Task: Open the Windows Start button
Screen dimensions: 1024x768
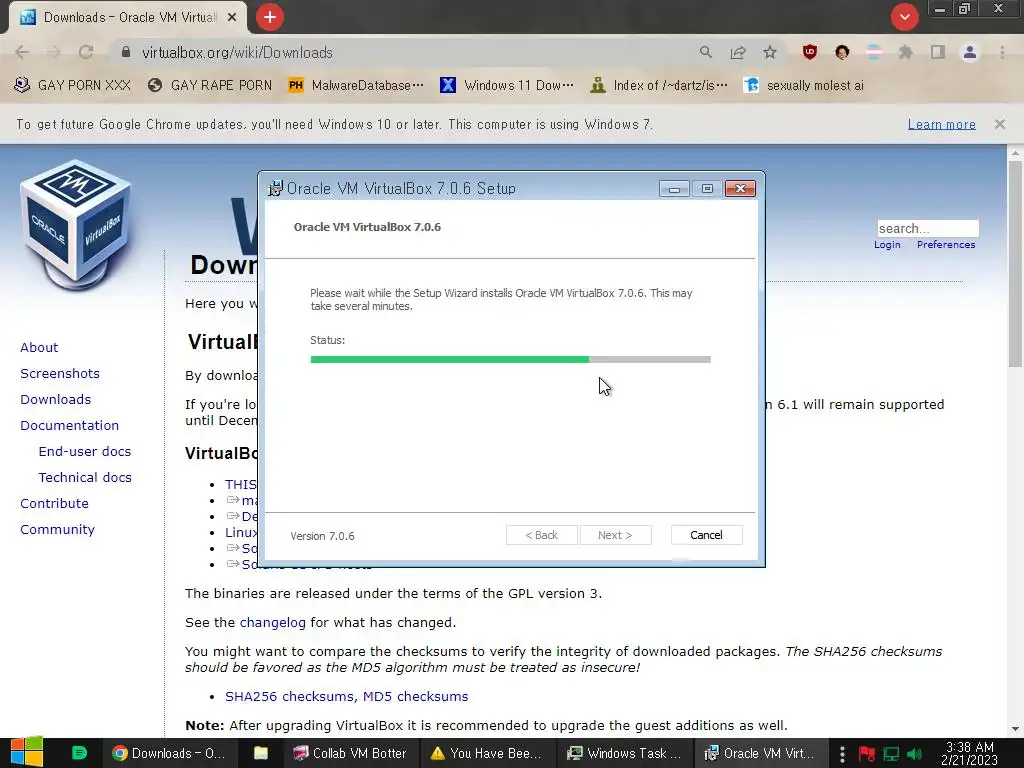Action: (27, 753)
